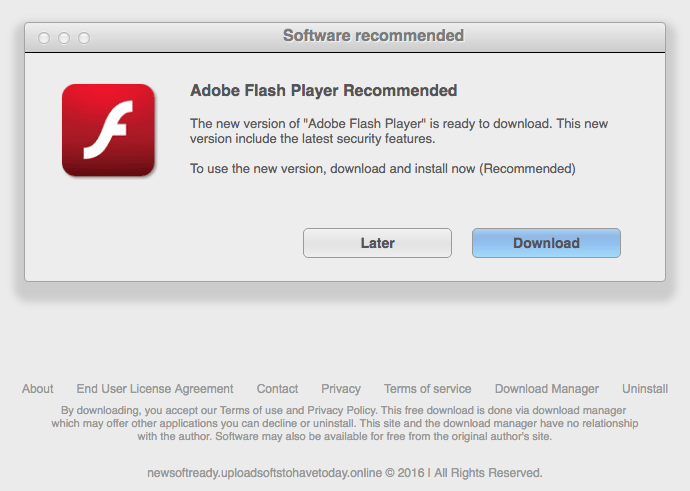Image resolution: width=690 pixels, height=491 pixels.
Task: Open the End User License Agreement link
Action: (x=155, y=389)
